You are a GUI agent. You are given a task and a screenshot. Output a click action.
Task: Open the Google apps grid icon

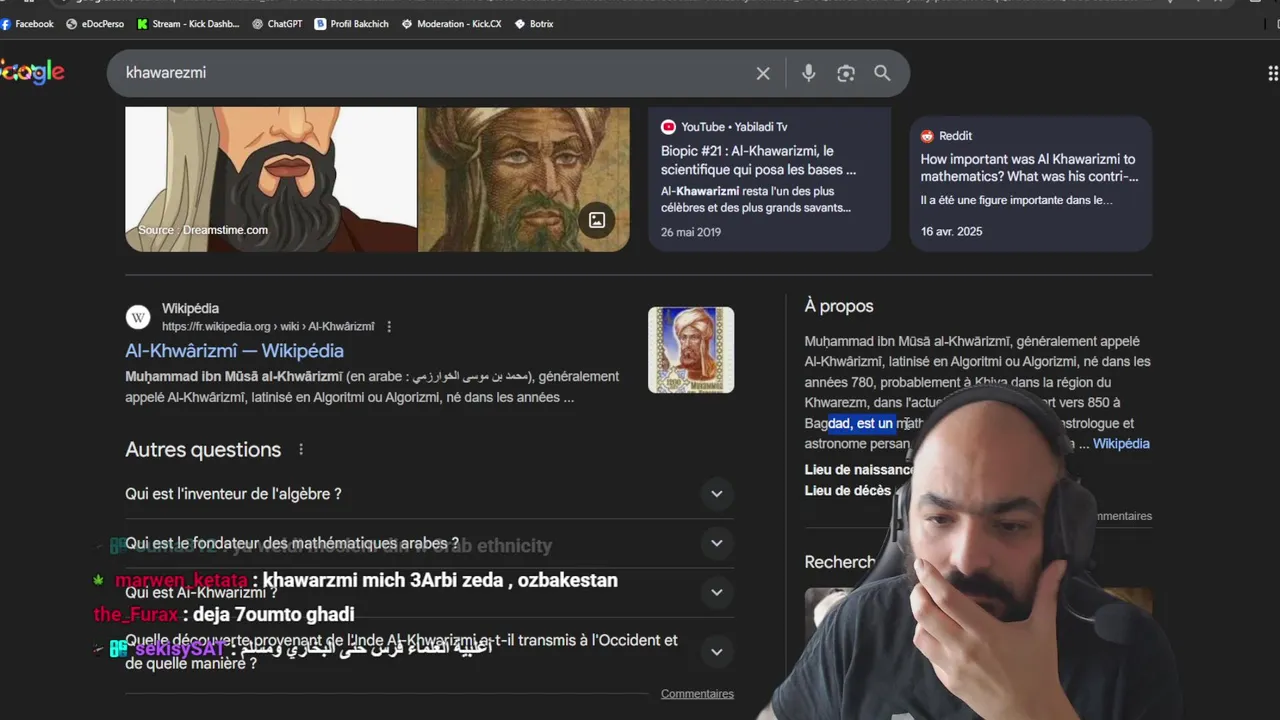[x=1273, y=73]
